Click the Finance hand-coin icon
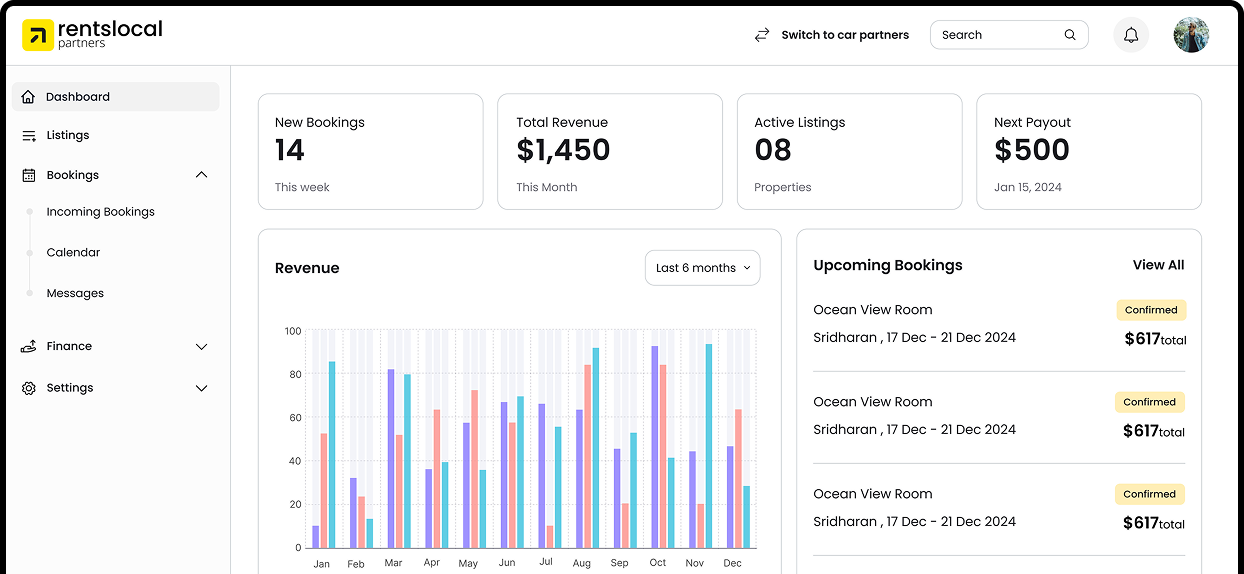1244x574 pixels. pyautogui.click(x=28, y=346)
